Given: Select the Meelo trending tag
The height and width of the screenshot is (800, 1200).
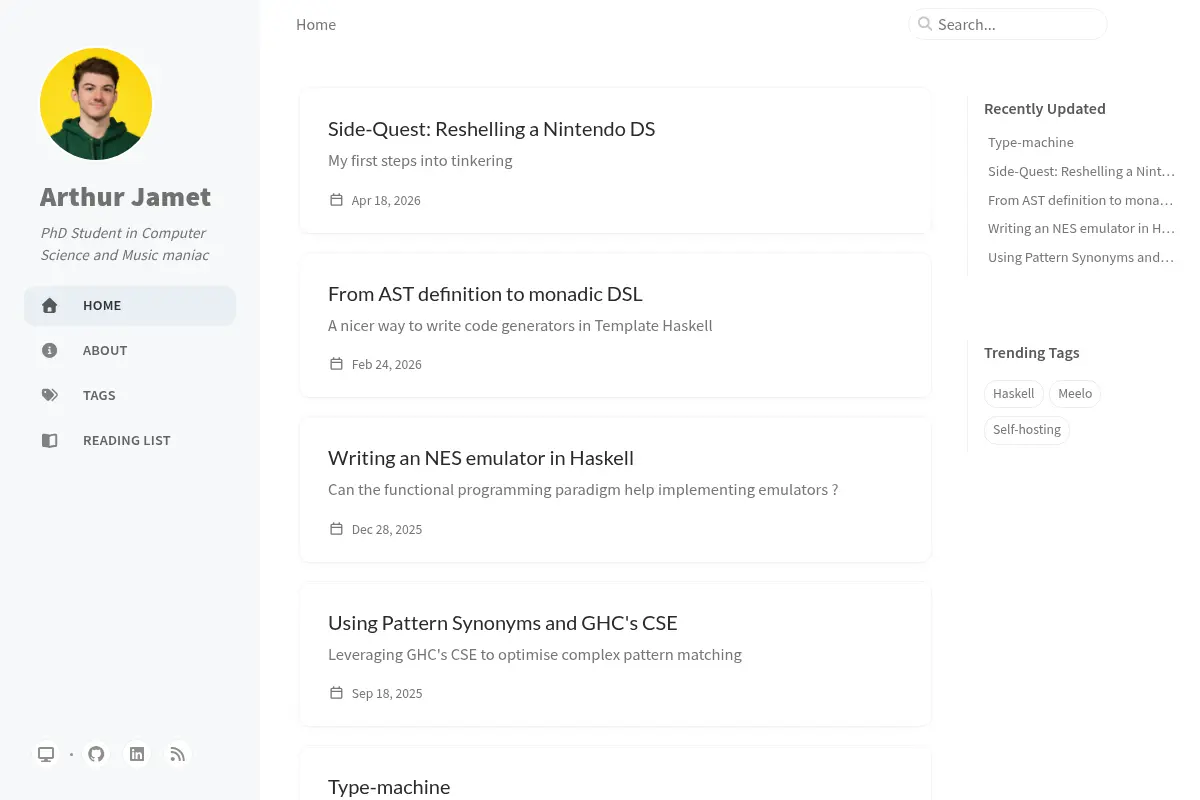Looking at the screenshot, I should tap(1075, 394).
